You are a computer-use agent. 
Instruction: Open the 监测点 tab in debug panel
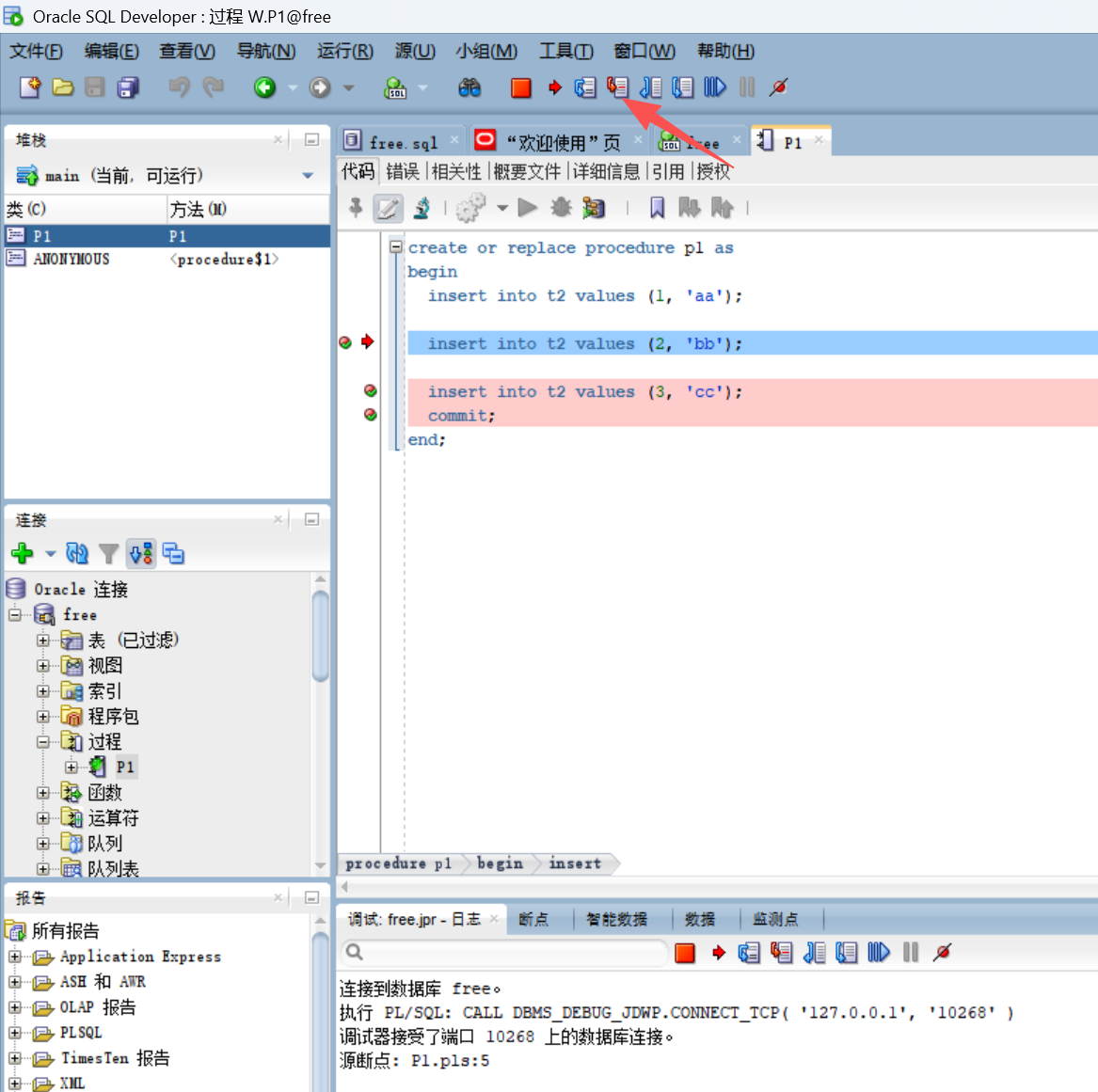pos(775,919)
